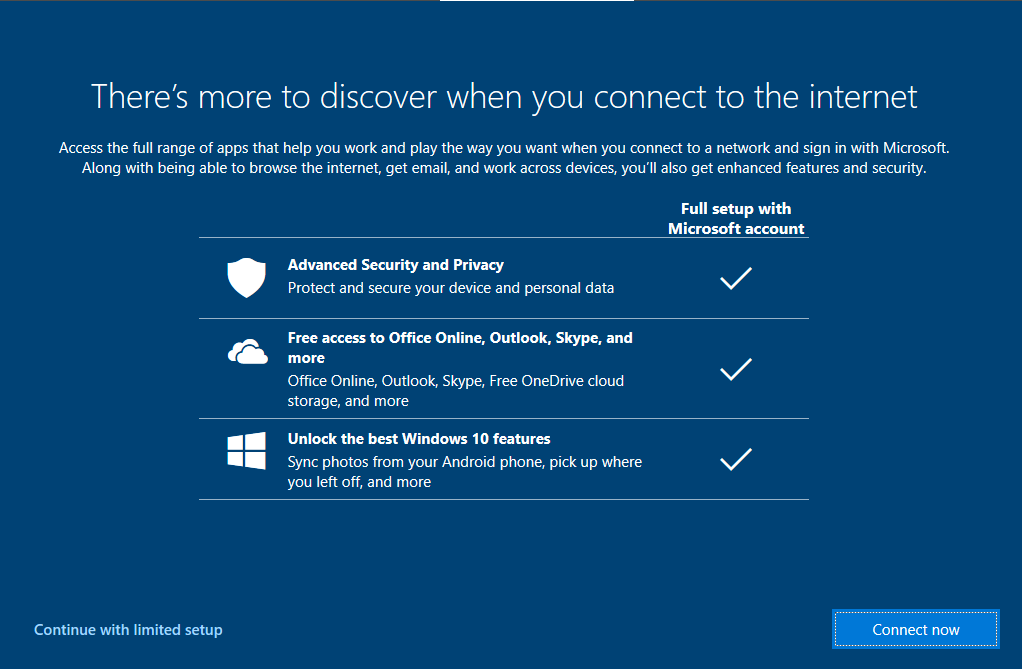Viewport: 1022px width, 669px height.
Task: Click the OneDrive cloud icon
Action: (247, 352)
